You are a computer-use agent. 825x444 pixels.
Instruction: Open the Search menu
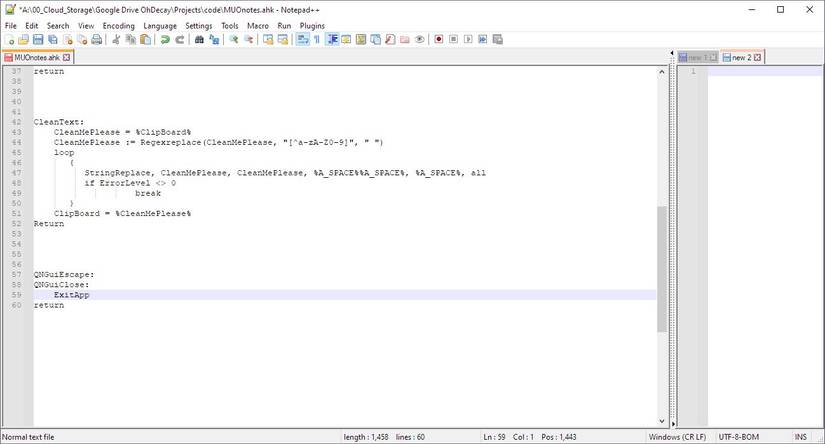[58, 26]
